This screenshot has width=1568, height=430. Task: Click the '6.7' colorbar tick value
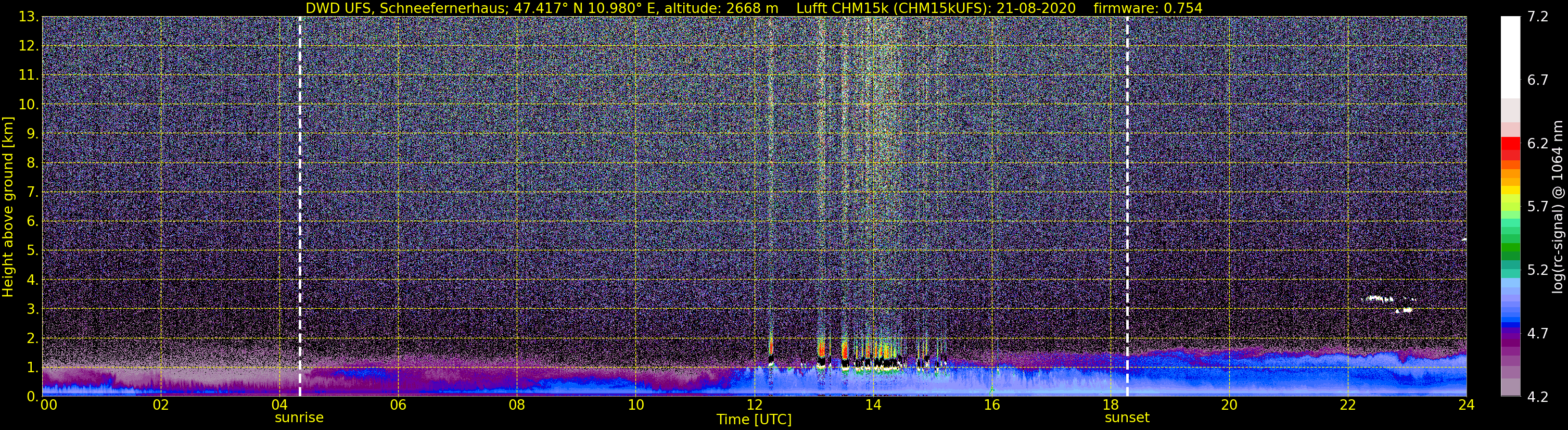tap(1538, 80)
